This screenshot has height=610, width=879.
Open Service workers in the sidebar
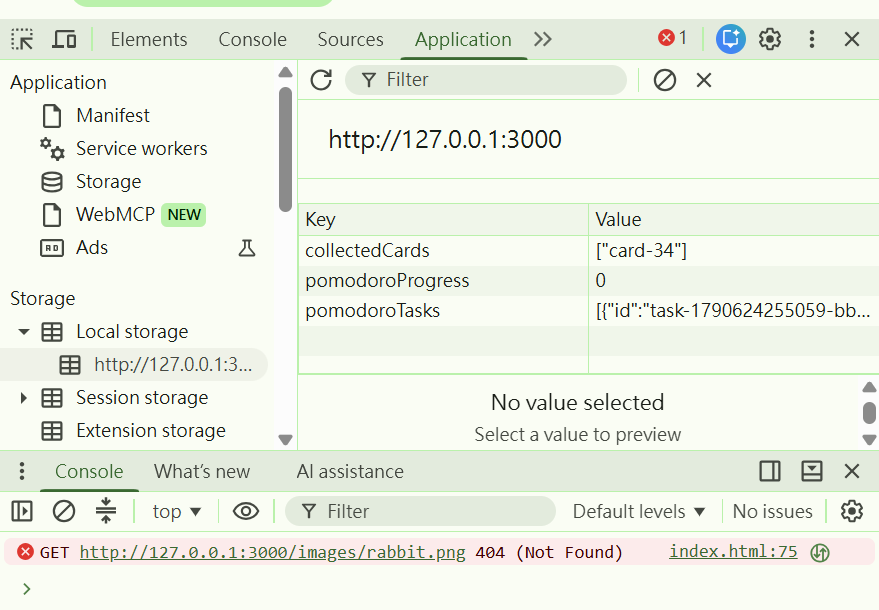tap(142, 149)
